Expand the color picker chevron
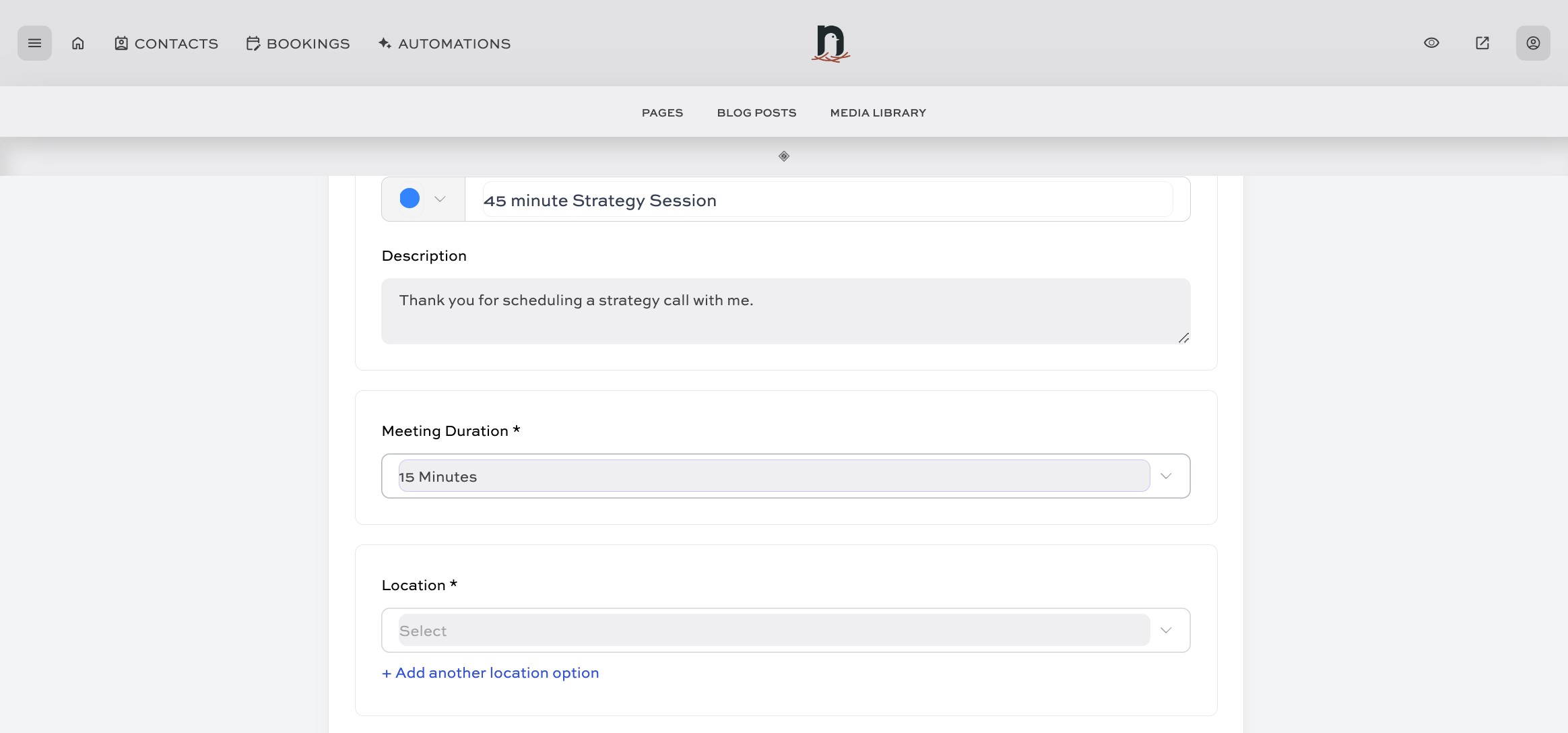This screenshot has width=1568, height=733. pyautogui.click(x=440, y=199)
